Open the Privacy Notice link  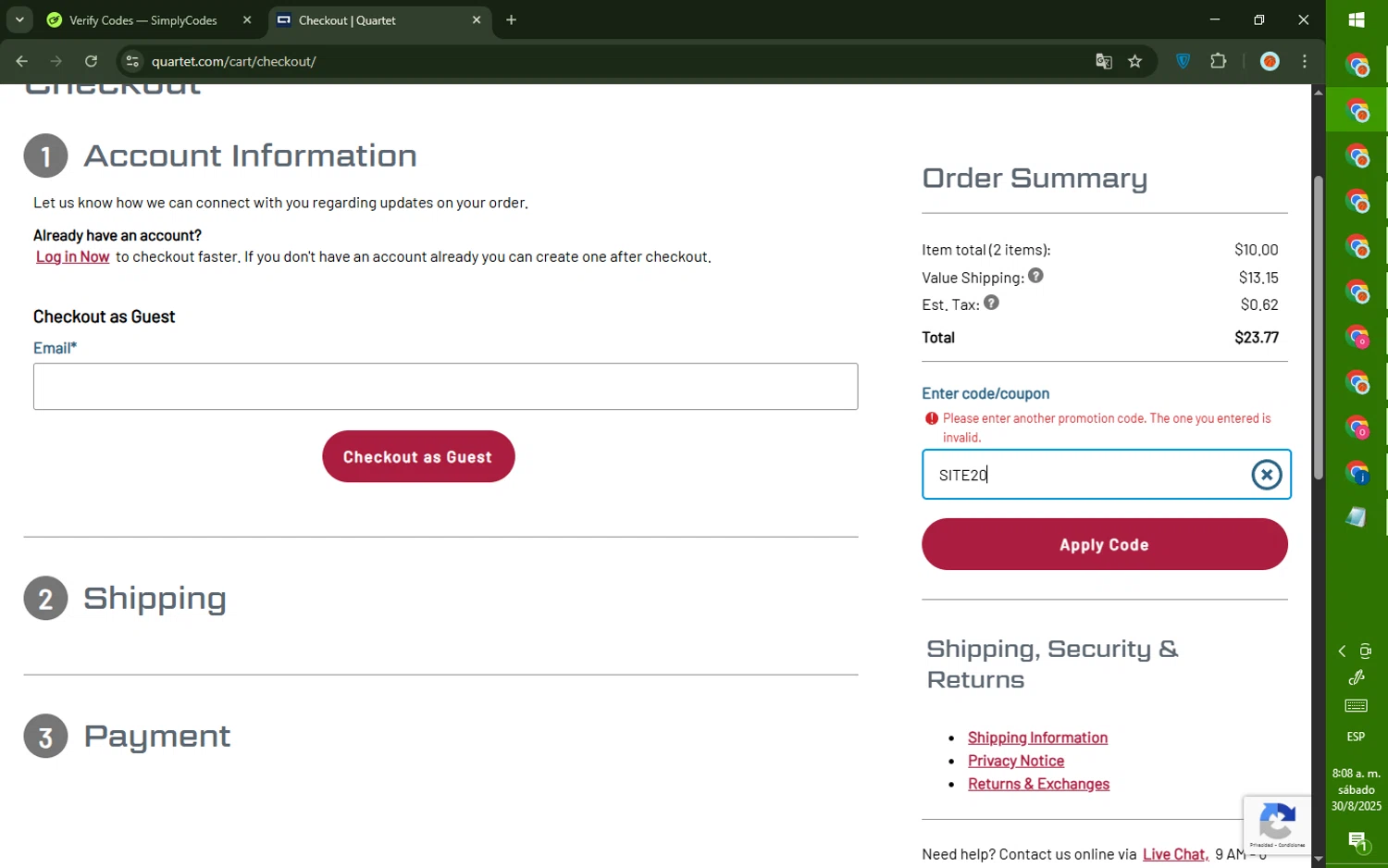(x=1016, y=761)
